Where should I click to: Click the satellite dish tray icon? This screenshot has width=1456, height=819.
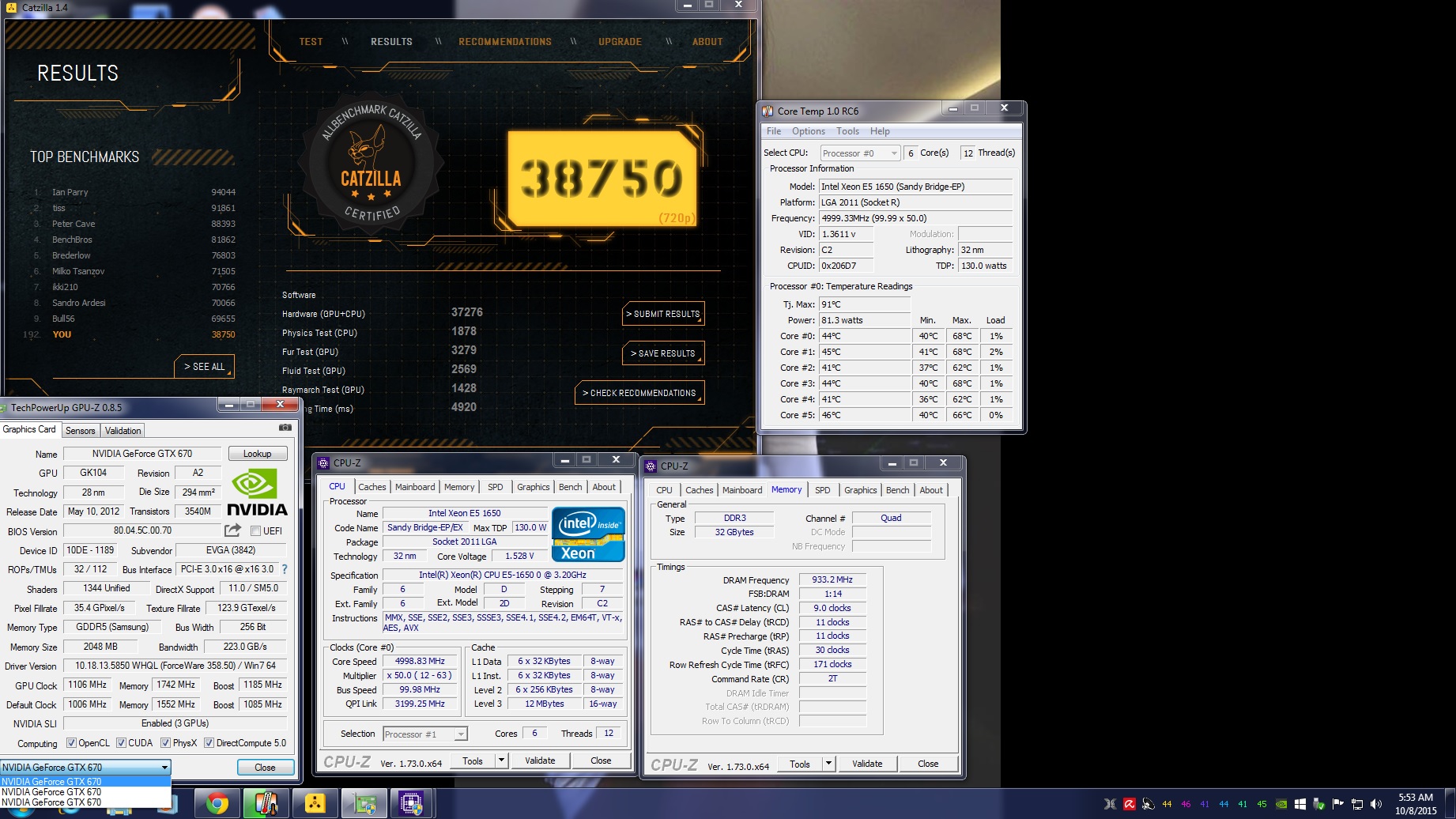[1148, 804]
